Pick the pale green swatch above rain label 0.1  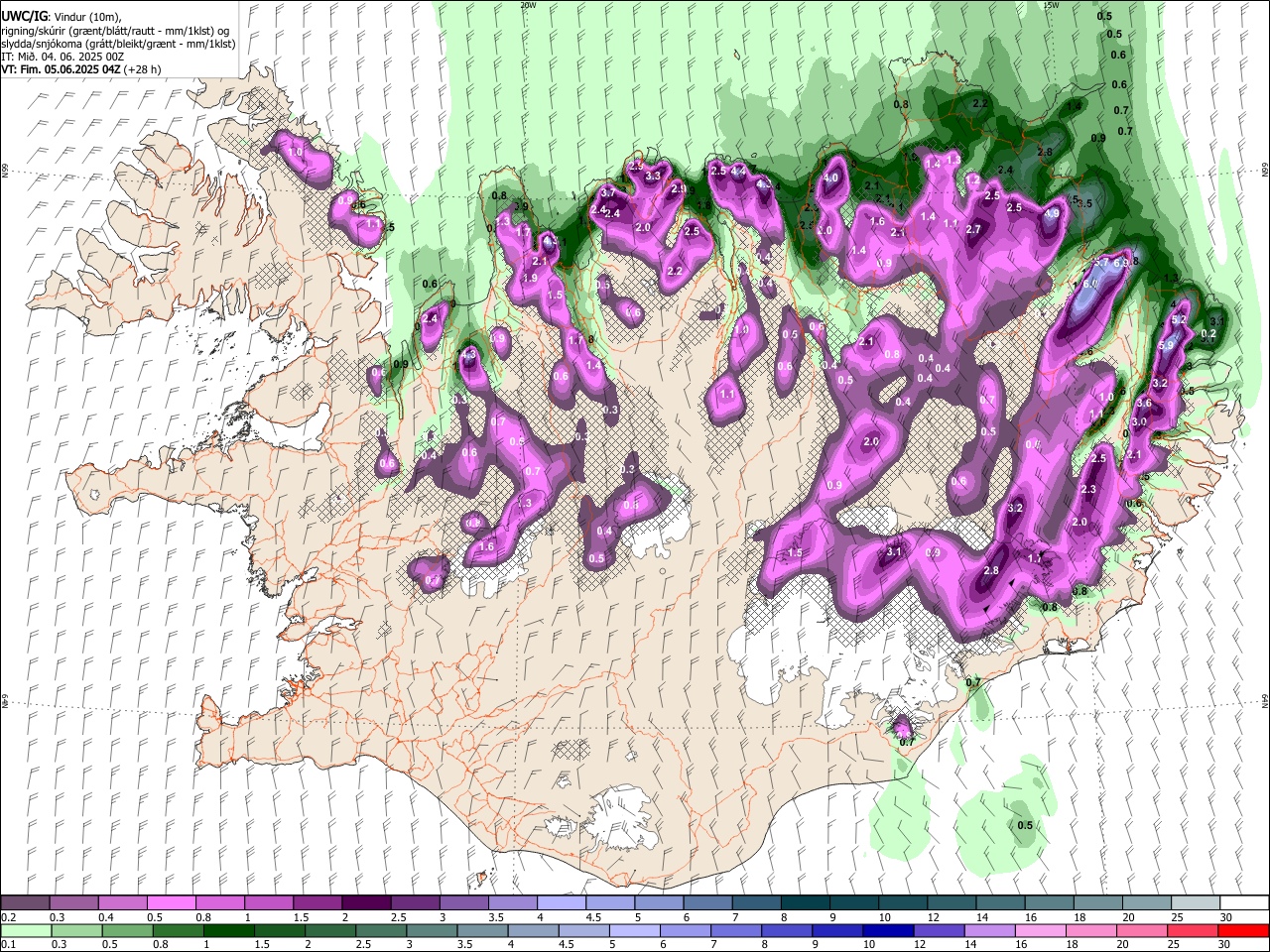point(26,930)
